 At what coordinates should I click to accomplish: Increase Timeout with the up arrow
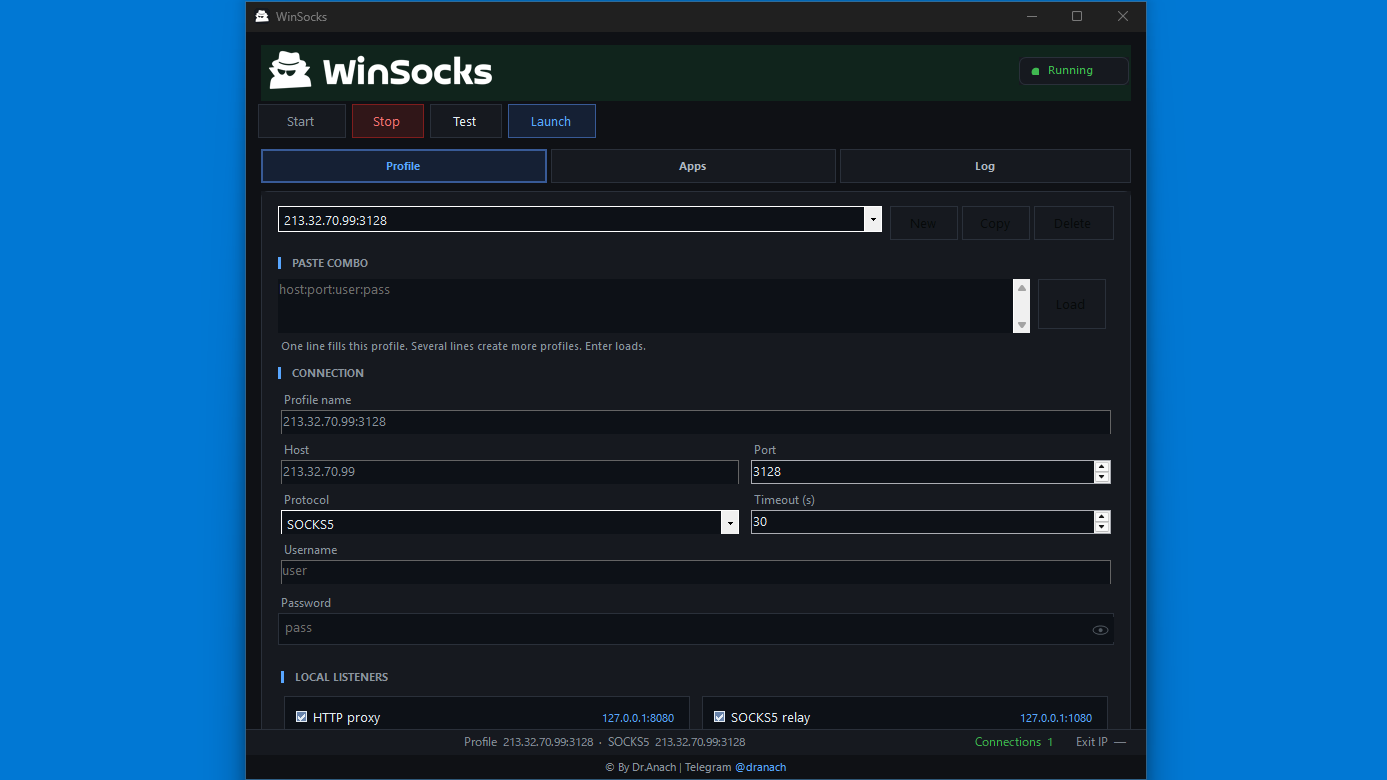click(x=1102, y=516)
